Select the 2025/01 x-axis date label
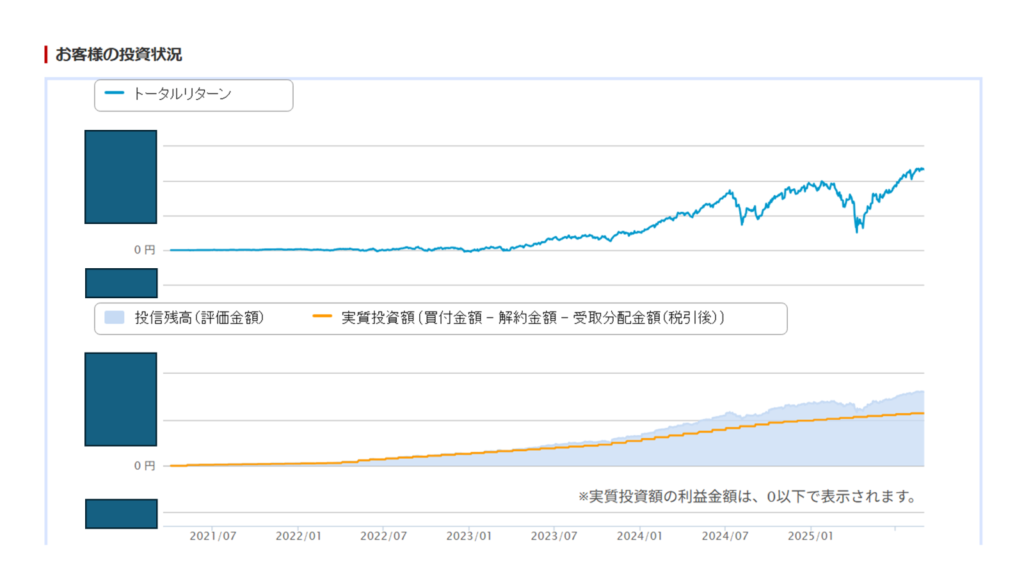This screenshot has height=576, width=1024. (x=811, y=537)
